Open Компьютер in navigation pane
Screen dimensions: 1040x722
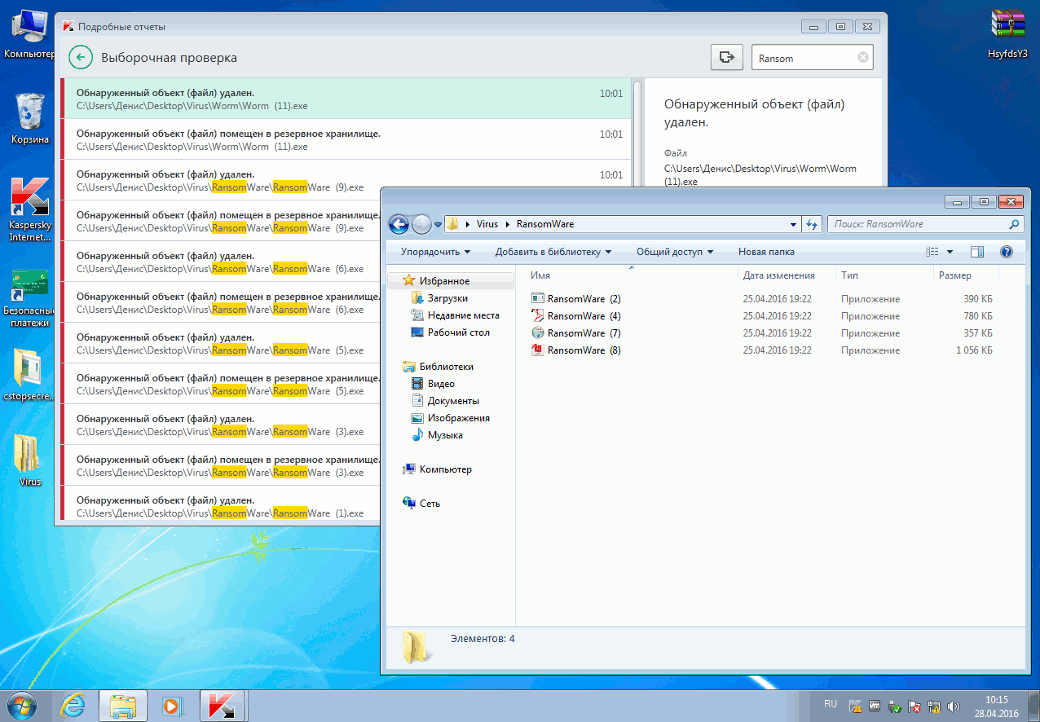(x=437, y=469)
